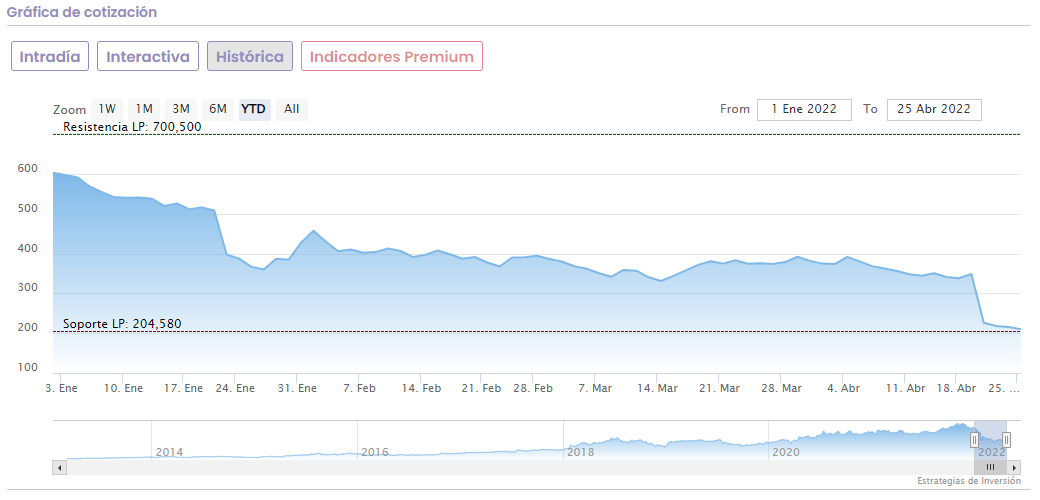Select the YTD zoom button
Image resolution: width=1040 pixels, height=500 pixels.
click(254, 109)
